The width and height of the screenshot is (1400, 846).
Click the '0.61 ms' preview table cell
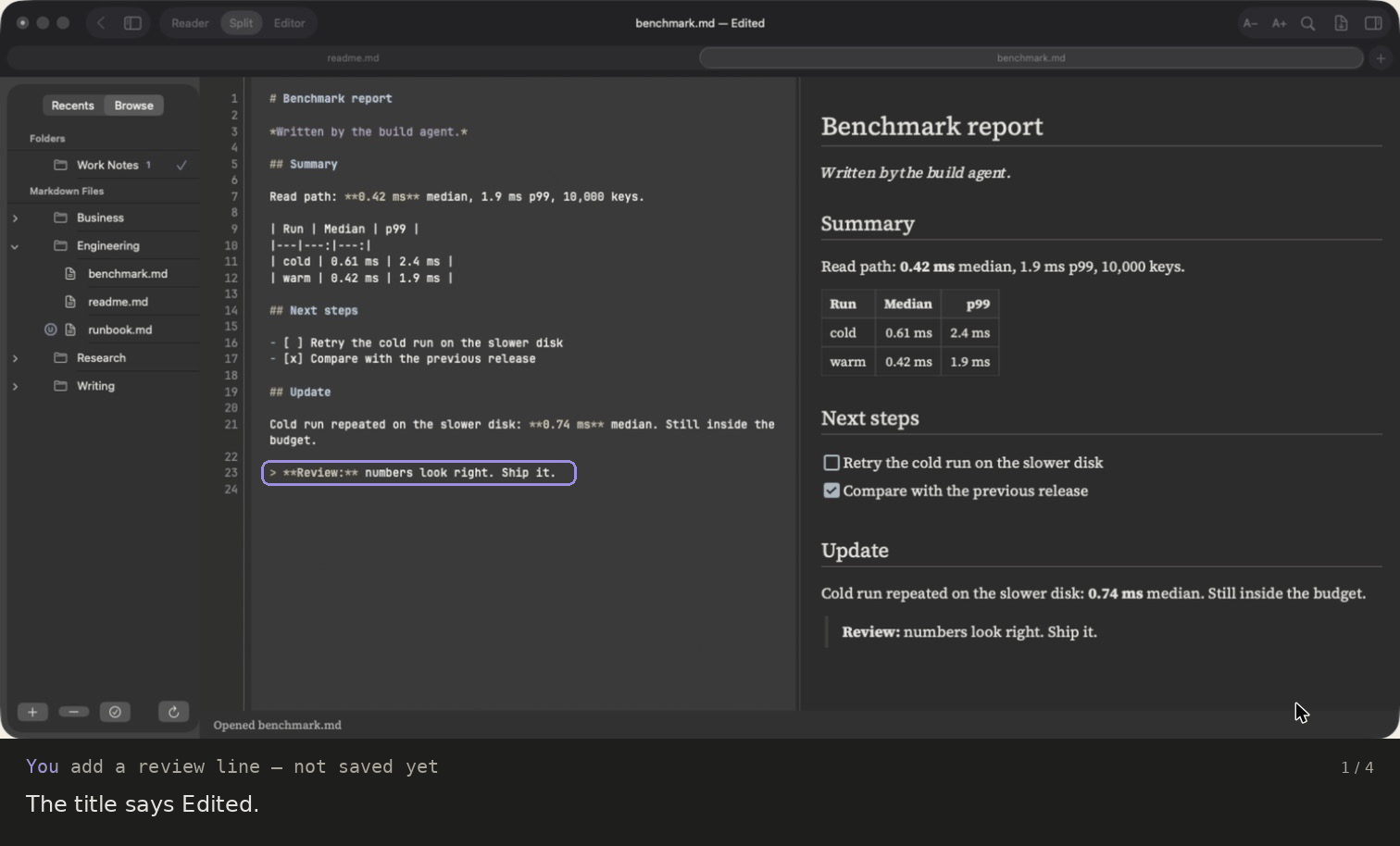pos(908,333)
